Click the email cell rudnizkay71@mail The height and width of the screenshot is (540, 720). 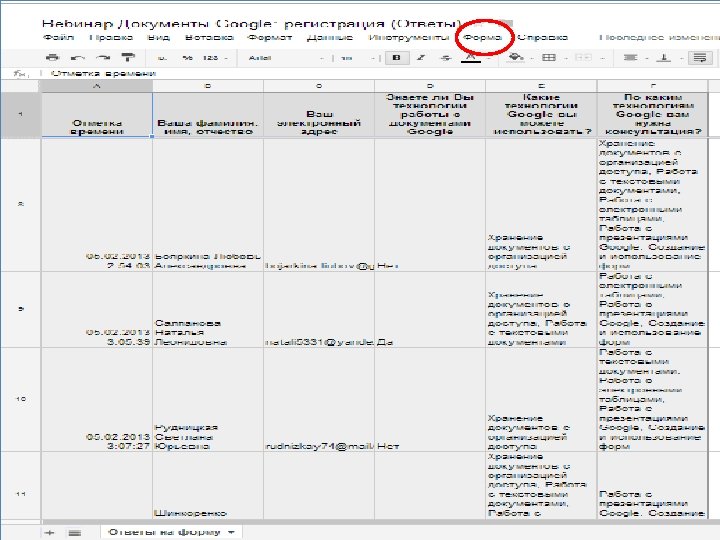(x=319, y=399)
